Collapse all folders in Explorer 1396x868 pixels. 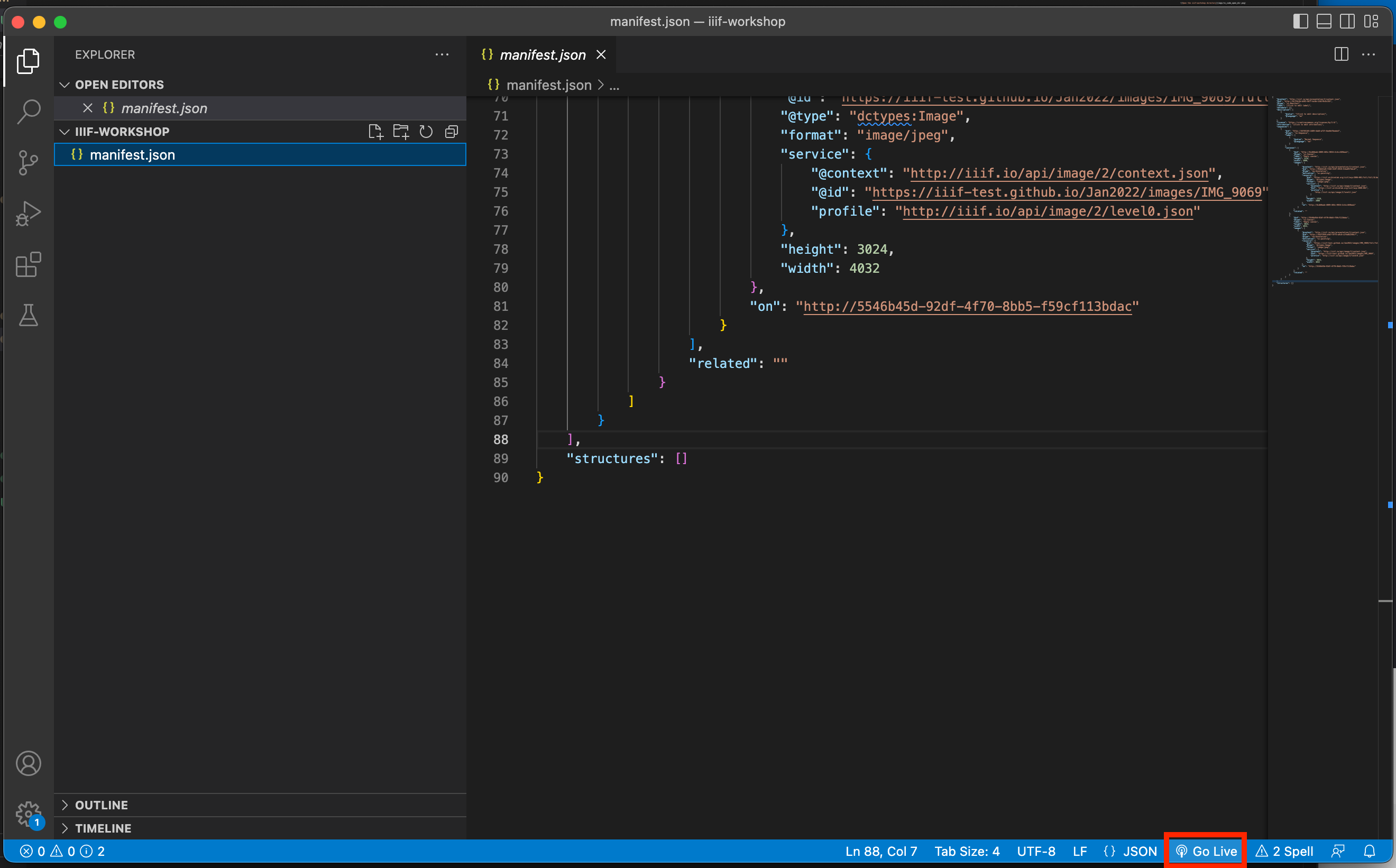[x=452, y=132]
